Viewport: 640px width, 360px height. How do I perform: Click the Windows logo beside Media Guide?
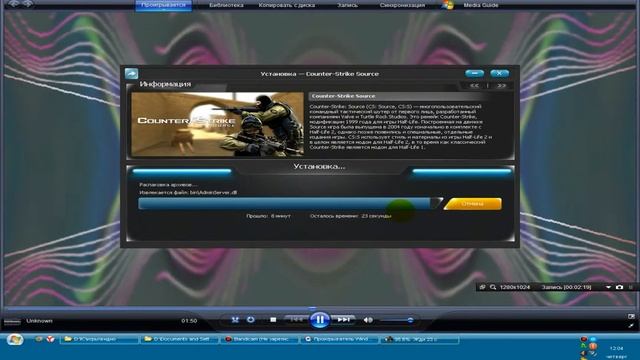(x=448, y=5)
